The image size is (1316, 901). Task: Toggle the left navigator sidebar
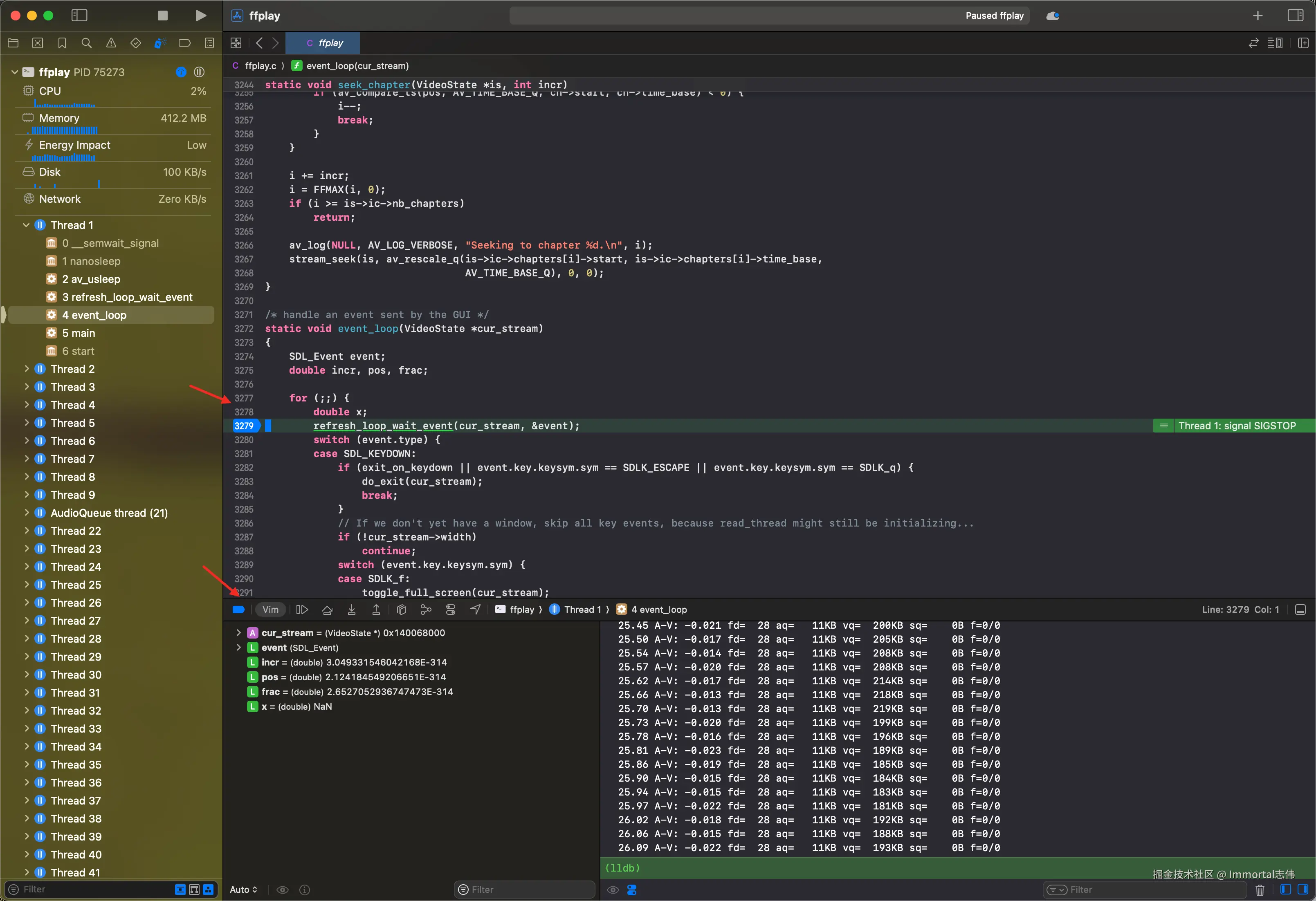(79, 15)
